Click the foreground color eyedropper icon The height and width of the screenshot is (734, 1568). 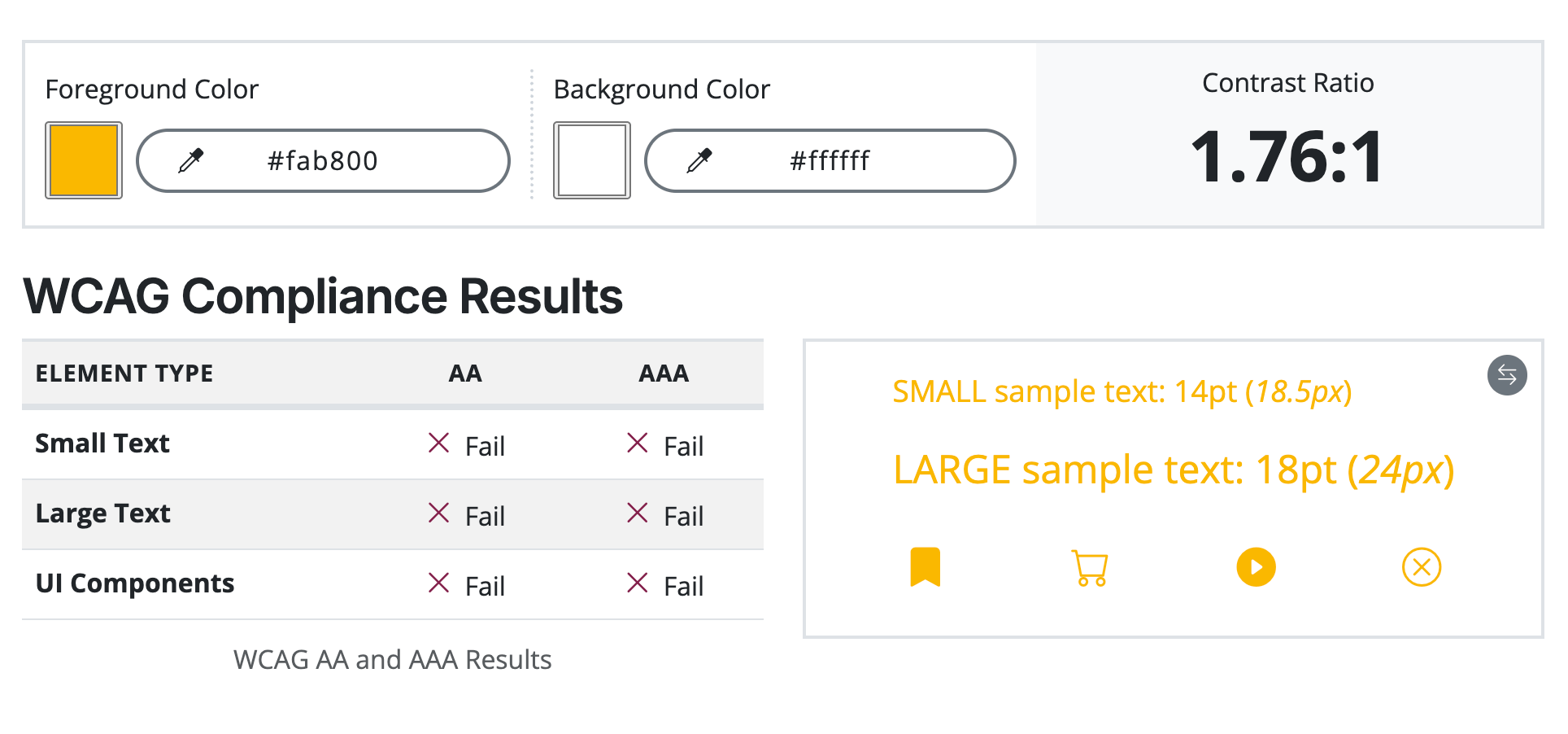(191, 160)
